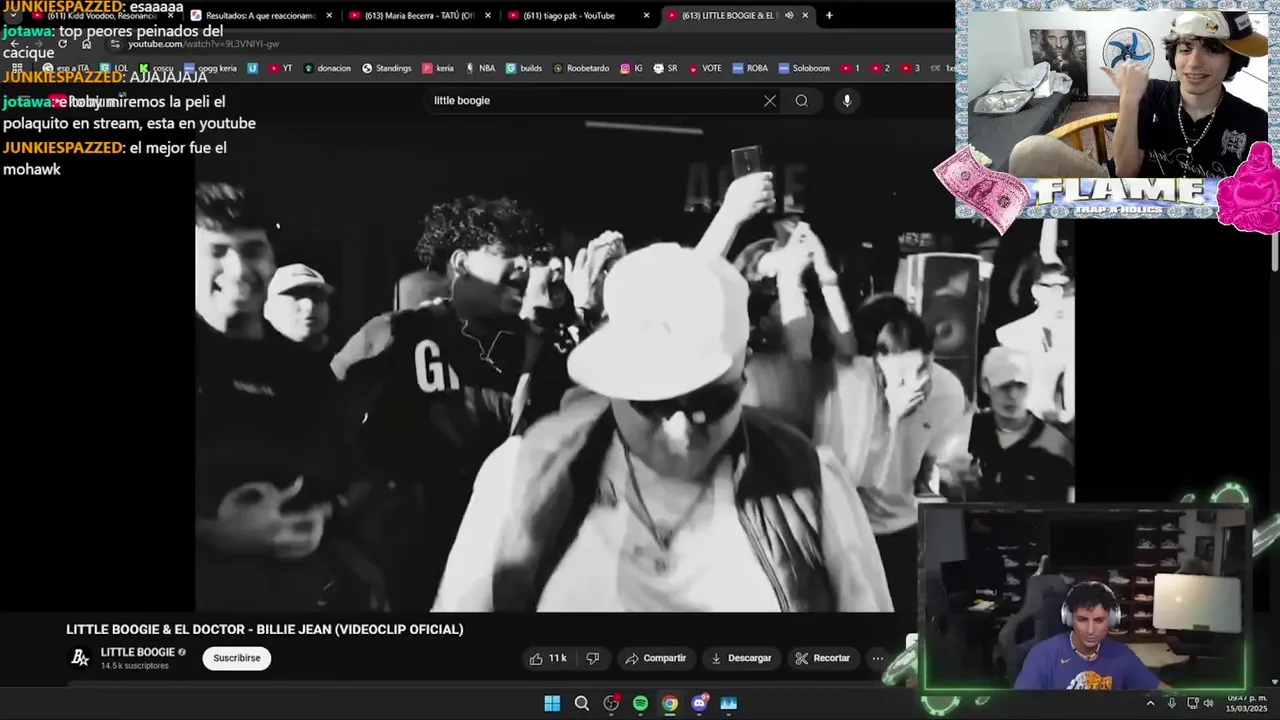This screenshot has width=1280, height=720.
Task: Open the NBA bookmark
Action: pos(479,68)
